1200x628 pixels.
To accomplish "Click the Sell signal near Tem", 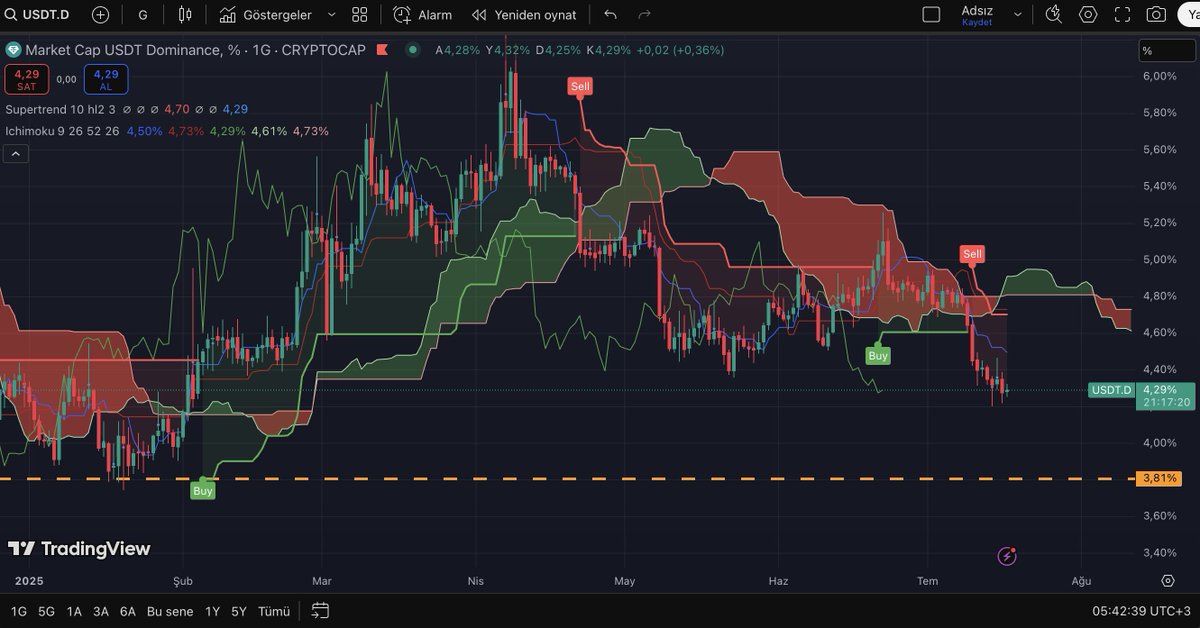I will coord(972,255).
